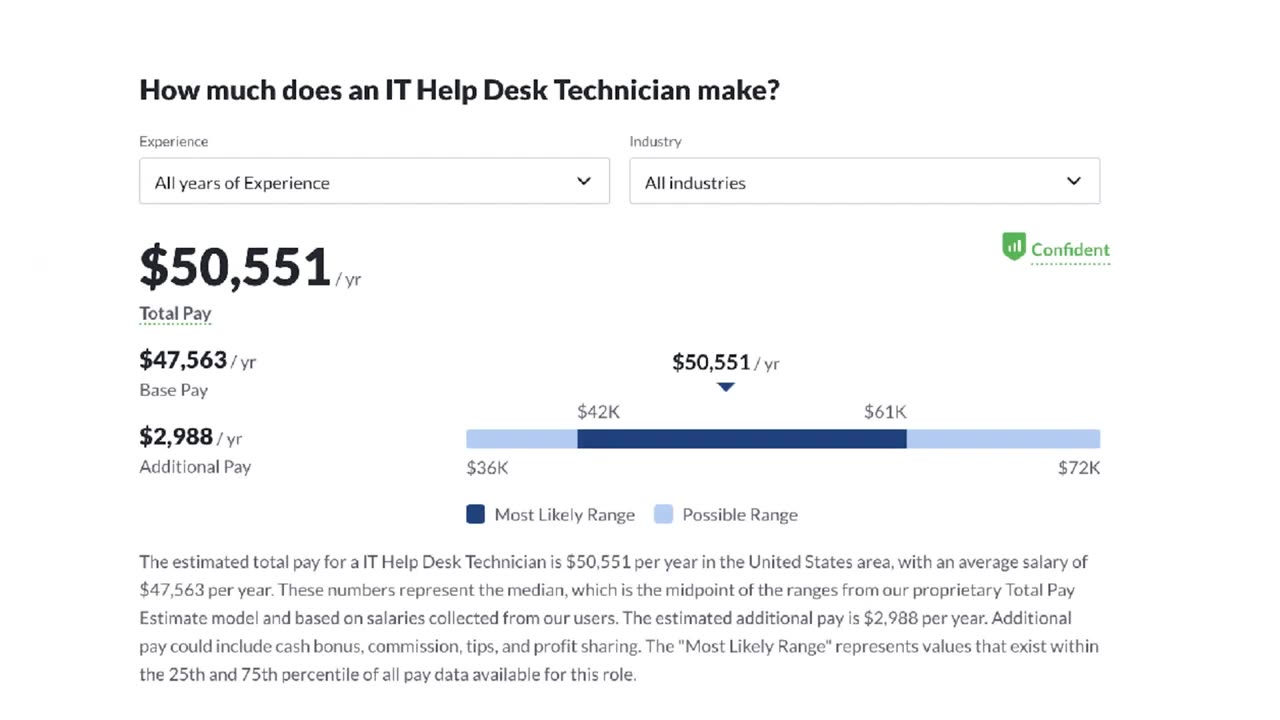Click the right light Possible Range segment

coord(1003,439)
